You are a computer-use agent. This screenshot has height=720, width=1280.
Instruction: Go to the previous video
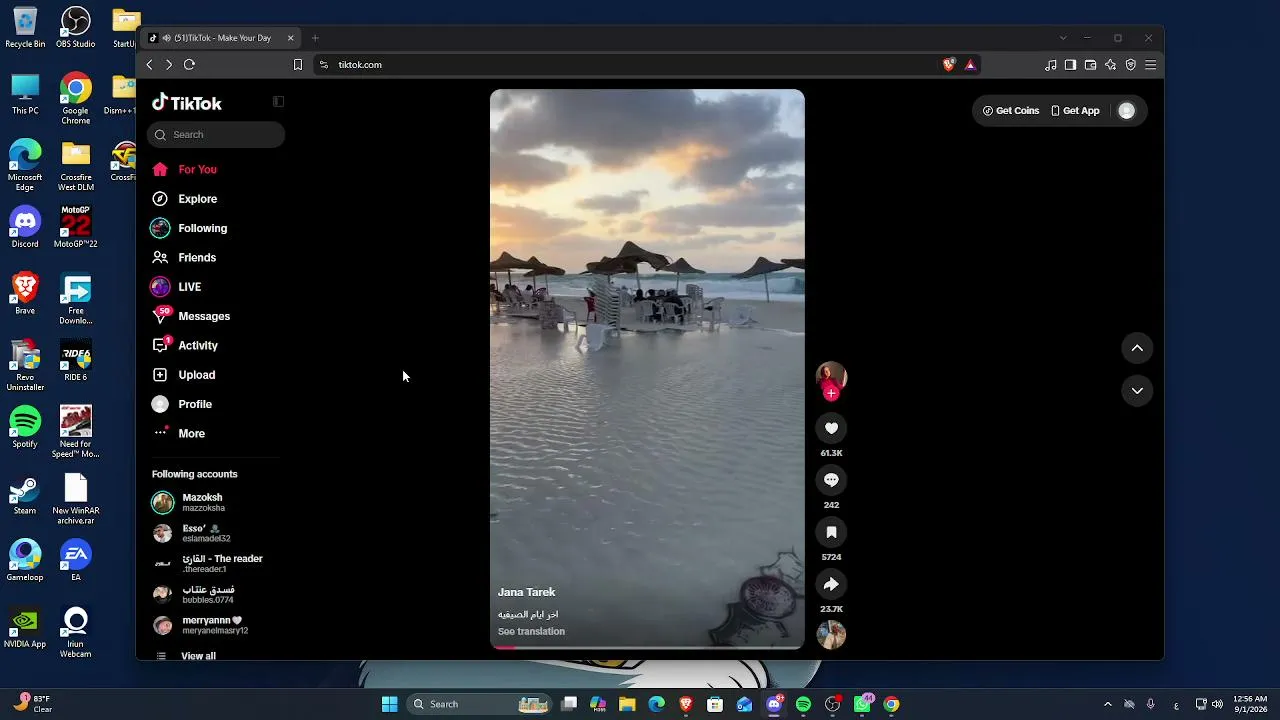pyautogui.click(x=1137, y=348)
